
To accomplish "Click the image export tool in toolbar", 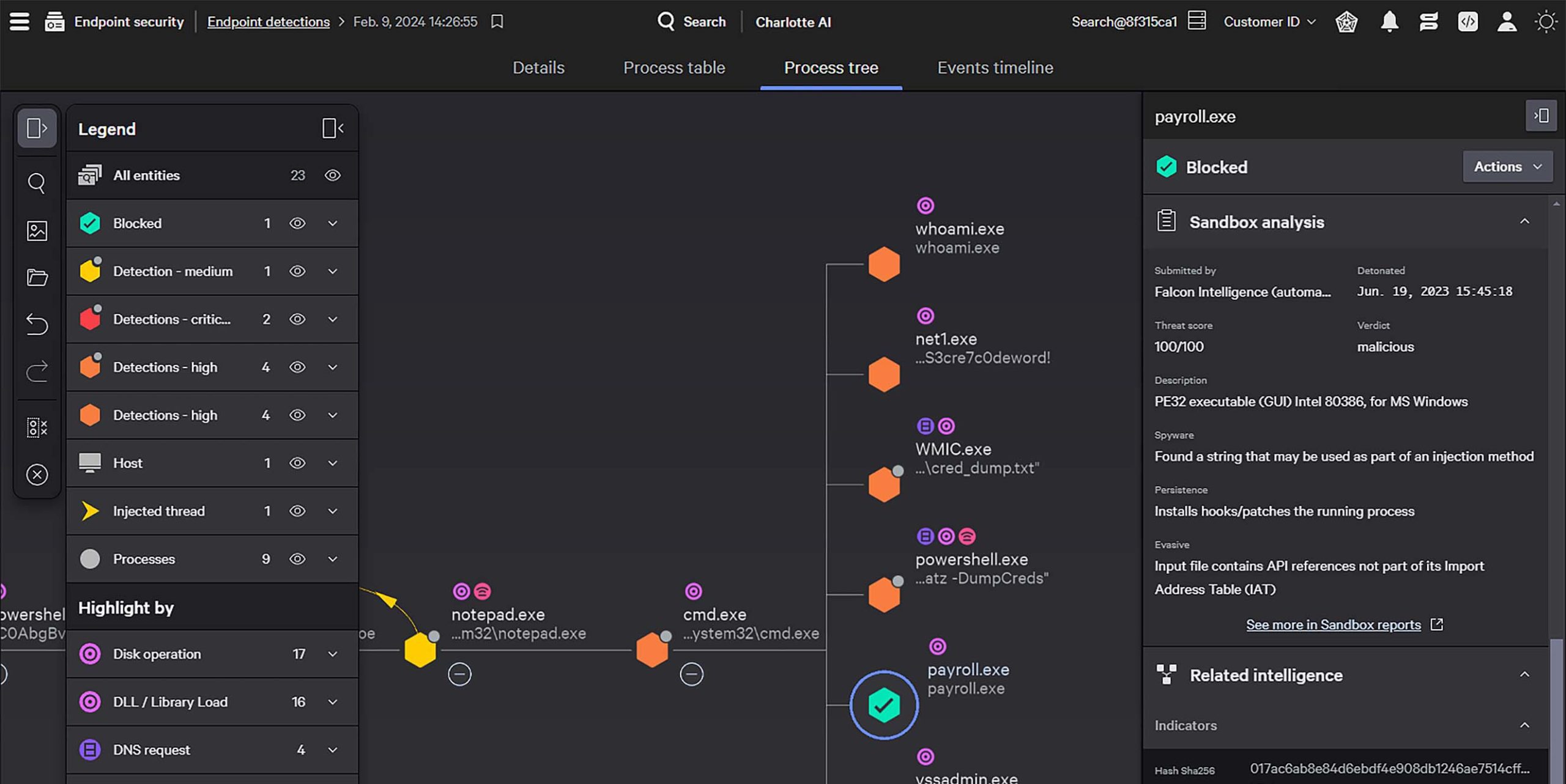I will point(37,231).
